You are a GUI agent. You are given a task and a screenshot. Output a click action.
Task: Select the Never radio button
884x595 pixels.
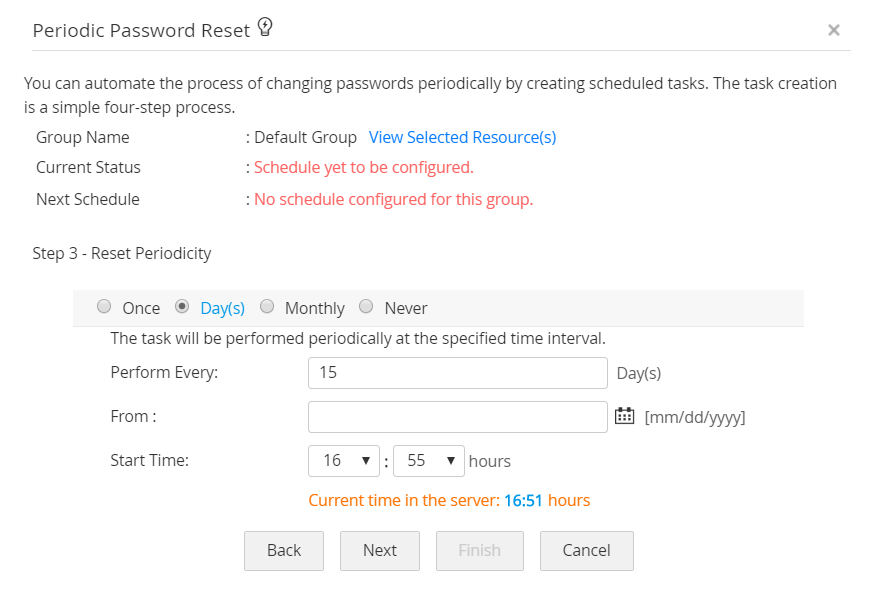click(x=366, y=307)
